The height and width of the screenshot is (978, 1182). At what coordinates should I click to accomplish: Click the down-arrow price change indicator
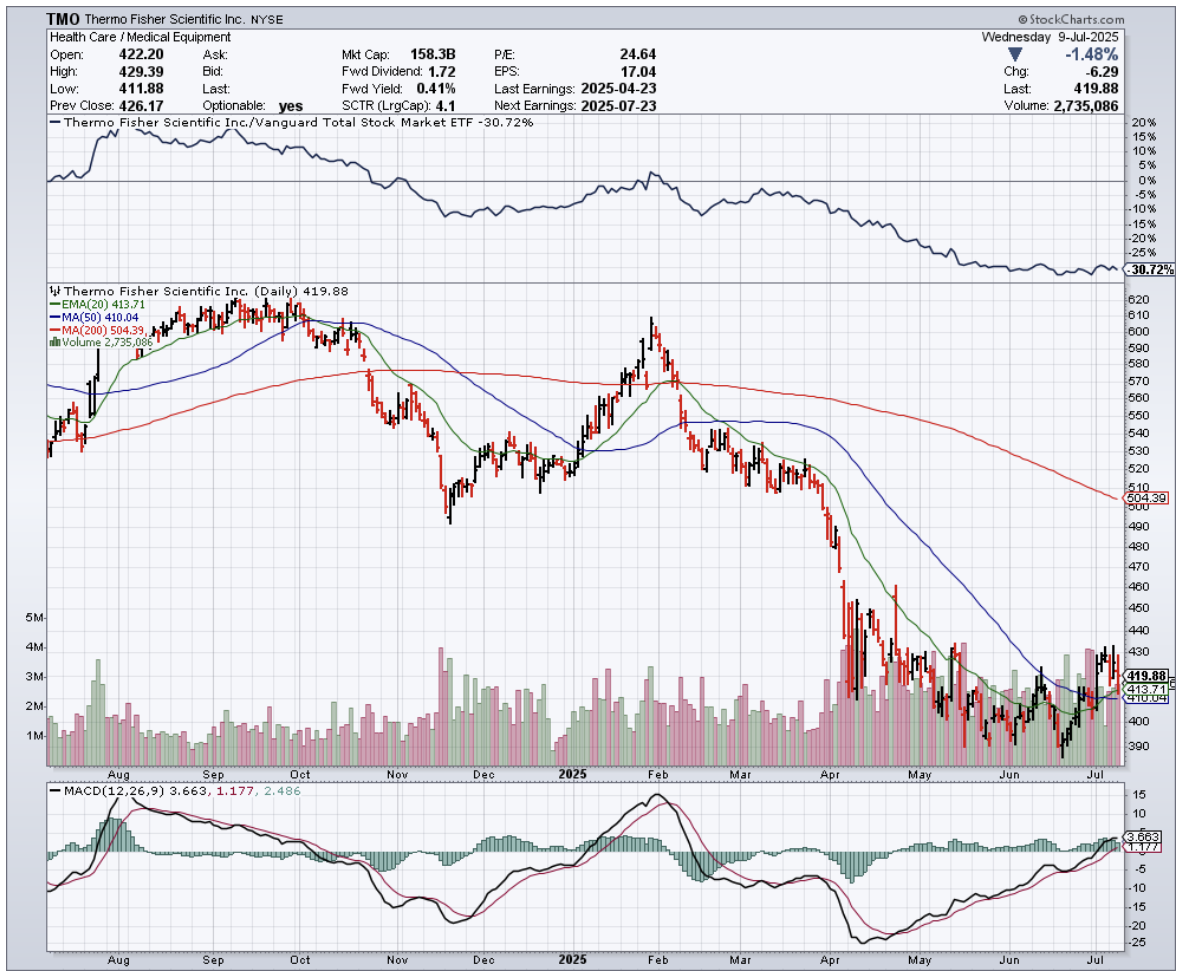click(x=1015, y=54)
